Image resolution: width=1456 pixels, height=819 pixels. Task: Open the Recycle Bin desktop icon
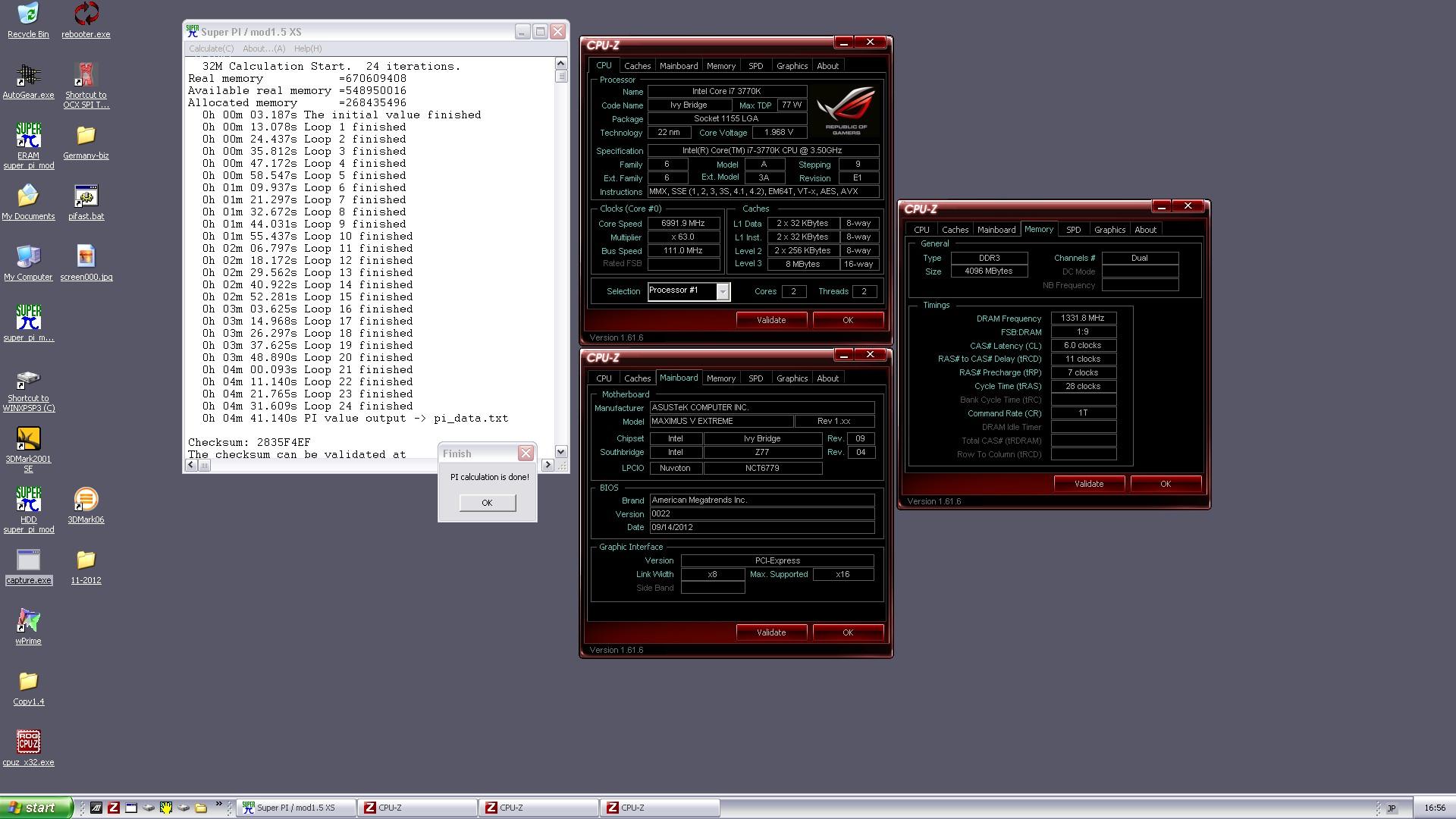28,20
